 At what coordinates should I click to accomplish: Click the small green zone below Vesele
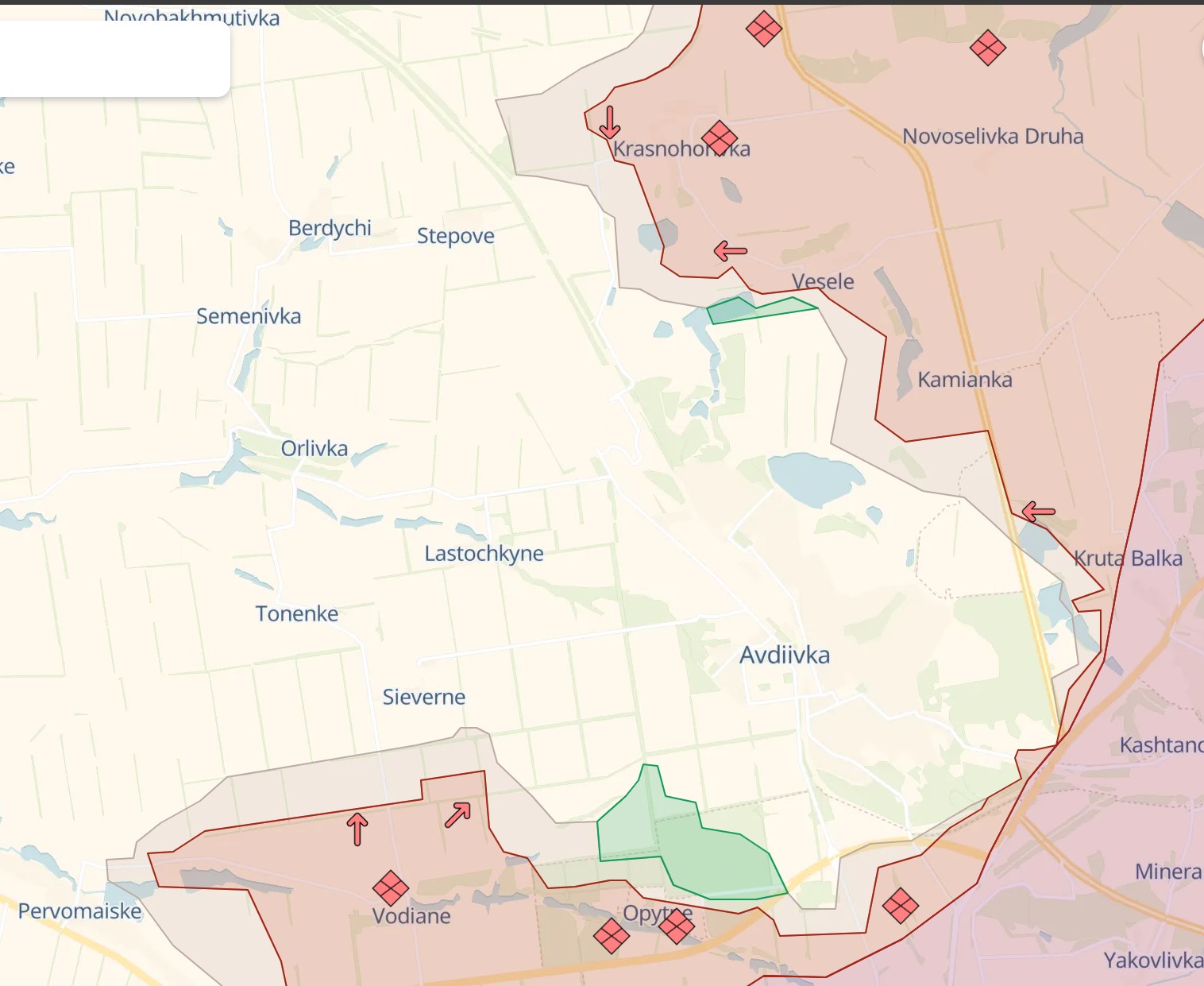(x=754, y=310)
